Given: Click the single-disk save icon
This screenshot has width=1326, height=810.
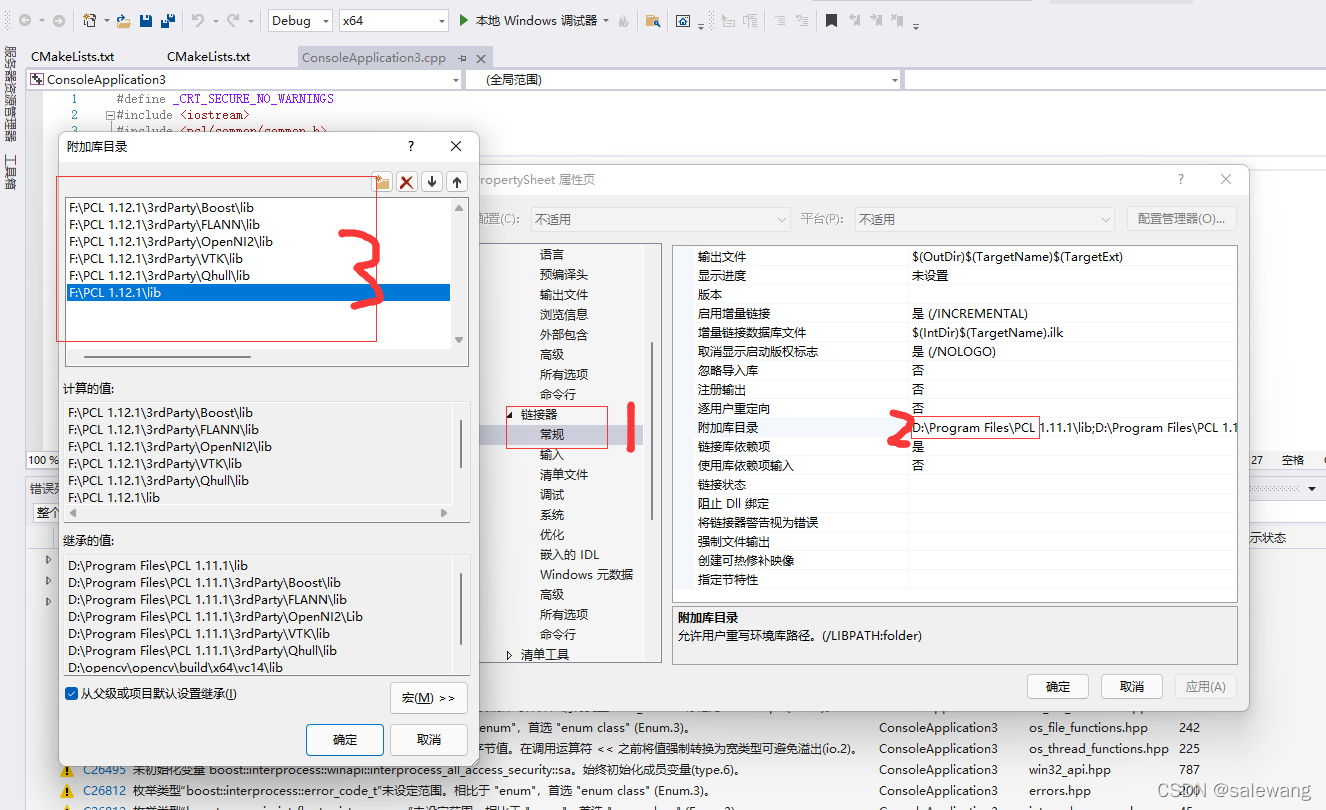Looking at the screenshot, I should tap(146, 20).
